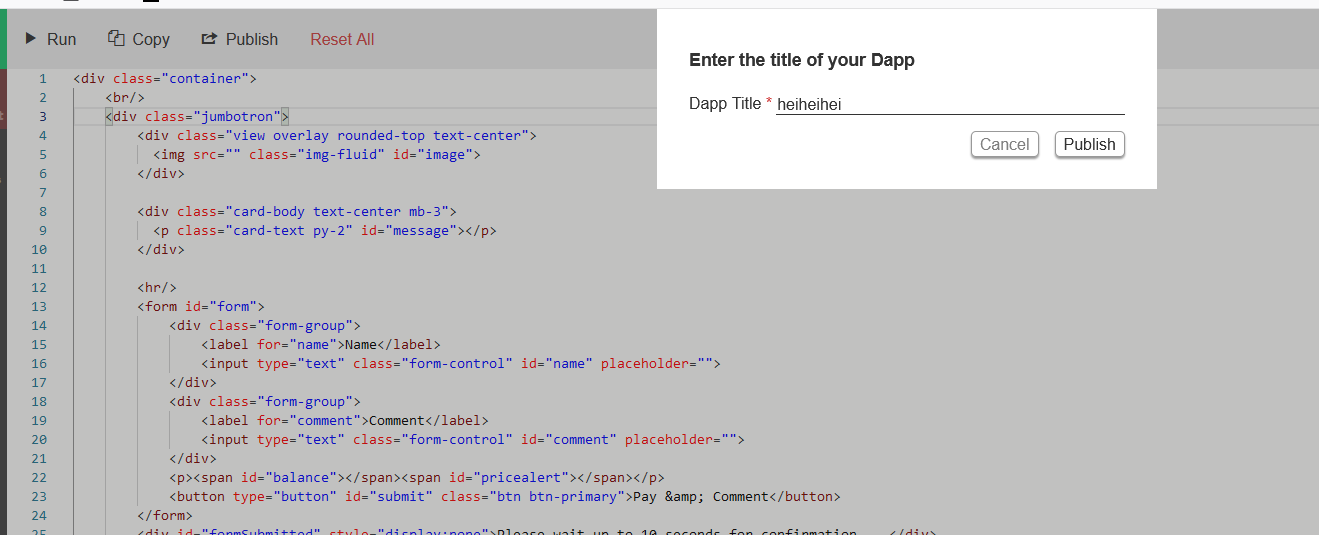1319x535 pixels.
Task: Click the <hr/> code line
Action: pos(157,287)
